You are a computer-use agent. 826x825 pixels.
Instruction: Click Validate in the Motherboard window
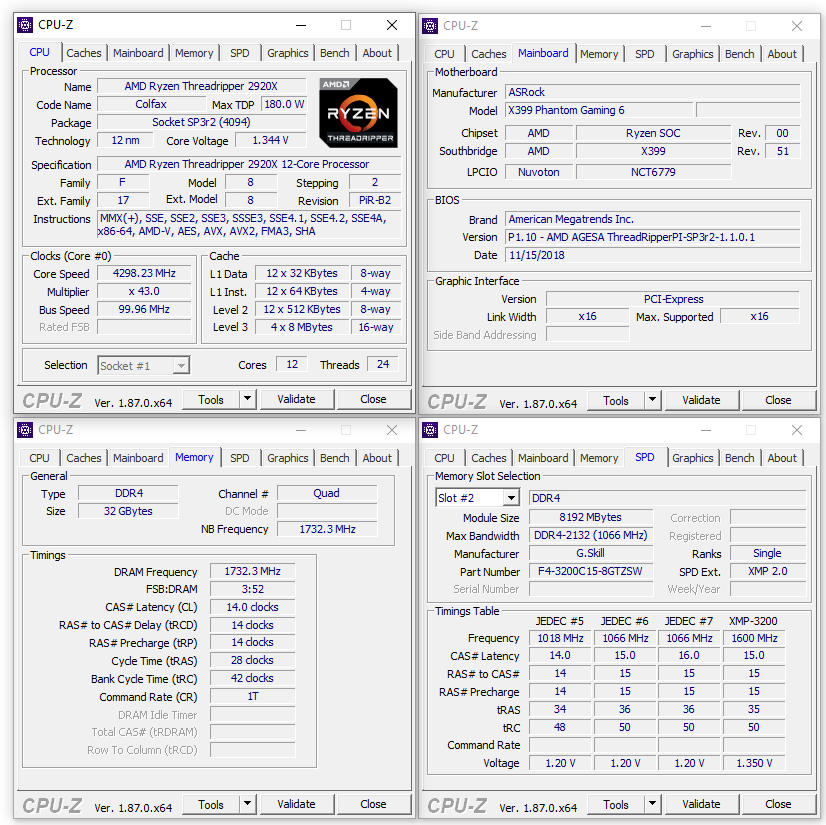(x=702, y=400)
